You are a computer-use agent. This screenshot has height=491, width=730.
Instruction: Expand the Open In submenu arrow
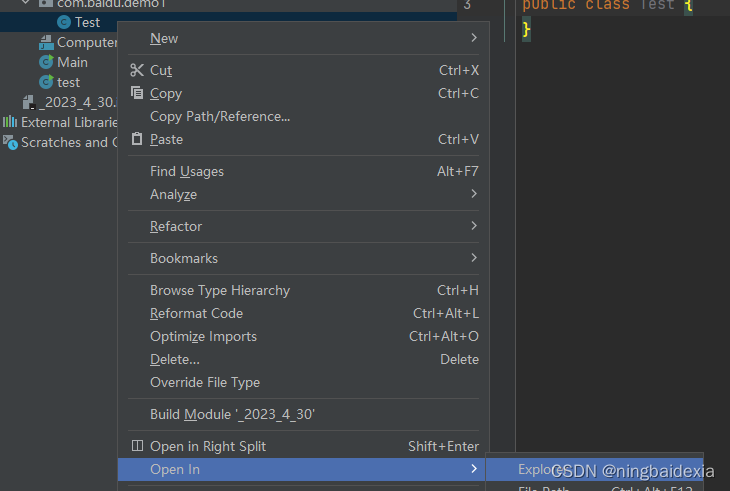pos(474,469)
